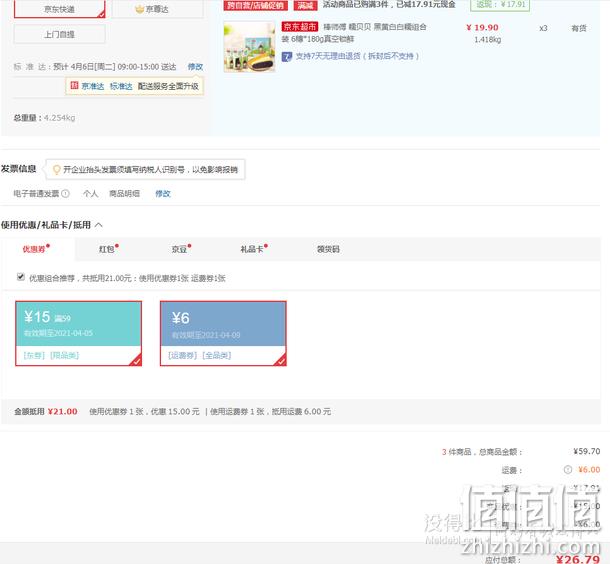Deselect the ¥15 东券 coupon
The height and width of the screenshot is (564, 610).
[x=79, y=333]
